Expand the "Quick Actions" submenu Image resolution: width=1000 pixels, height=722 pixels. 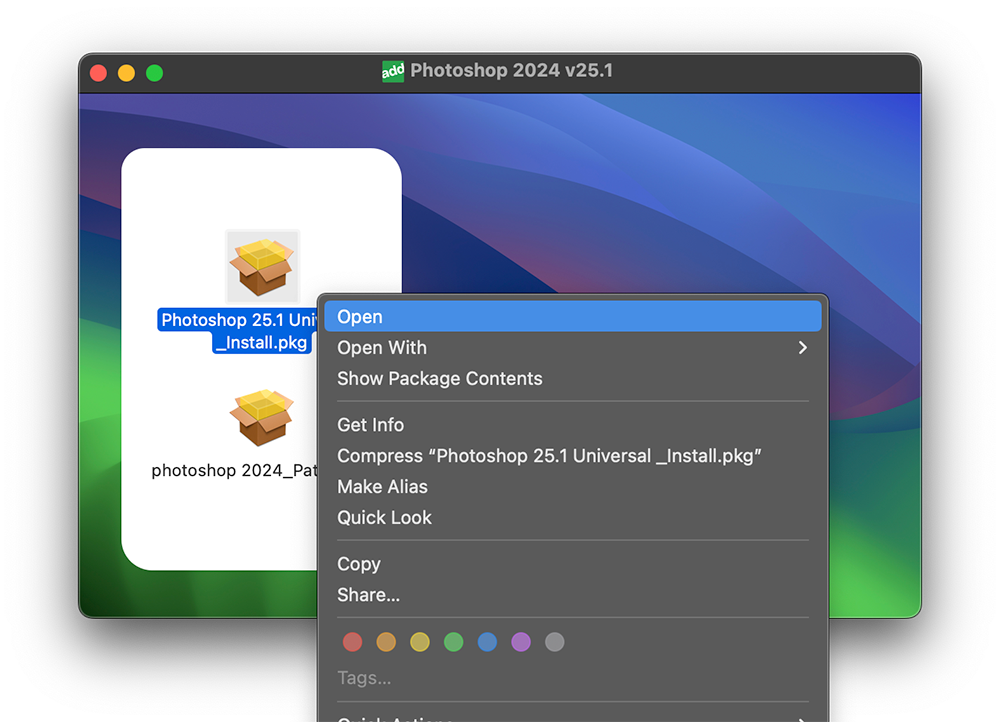click(573, 718)
